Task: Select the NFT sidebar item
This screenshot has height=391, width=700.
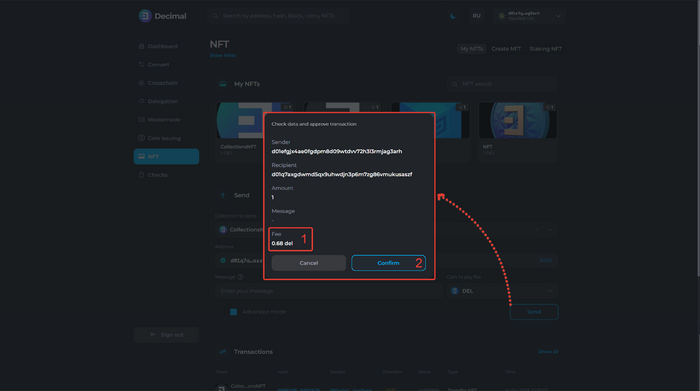Action: click(166, 156)
